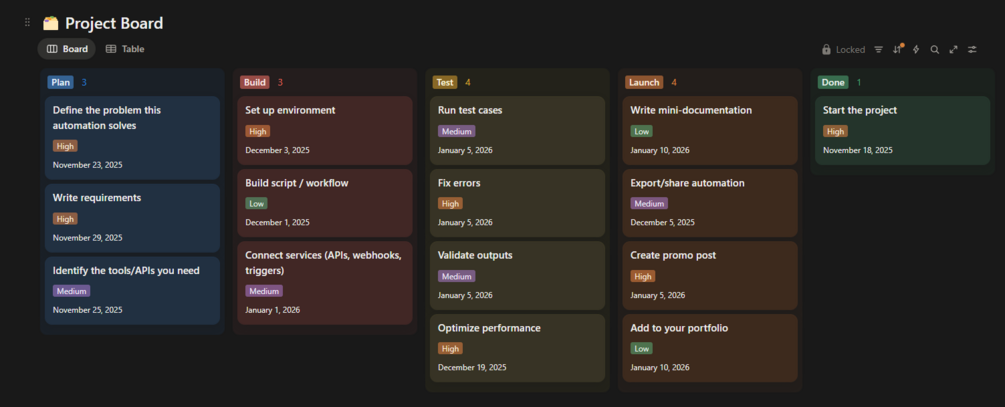
Task: Expand board with full-screen arrows icon
Action: click(x=953, y=49)
